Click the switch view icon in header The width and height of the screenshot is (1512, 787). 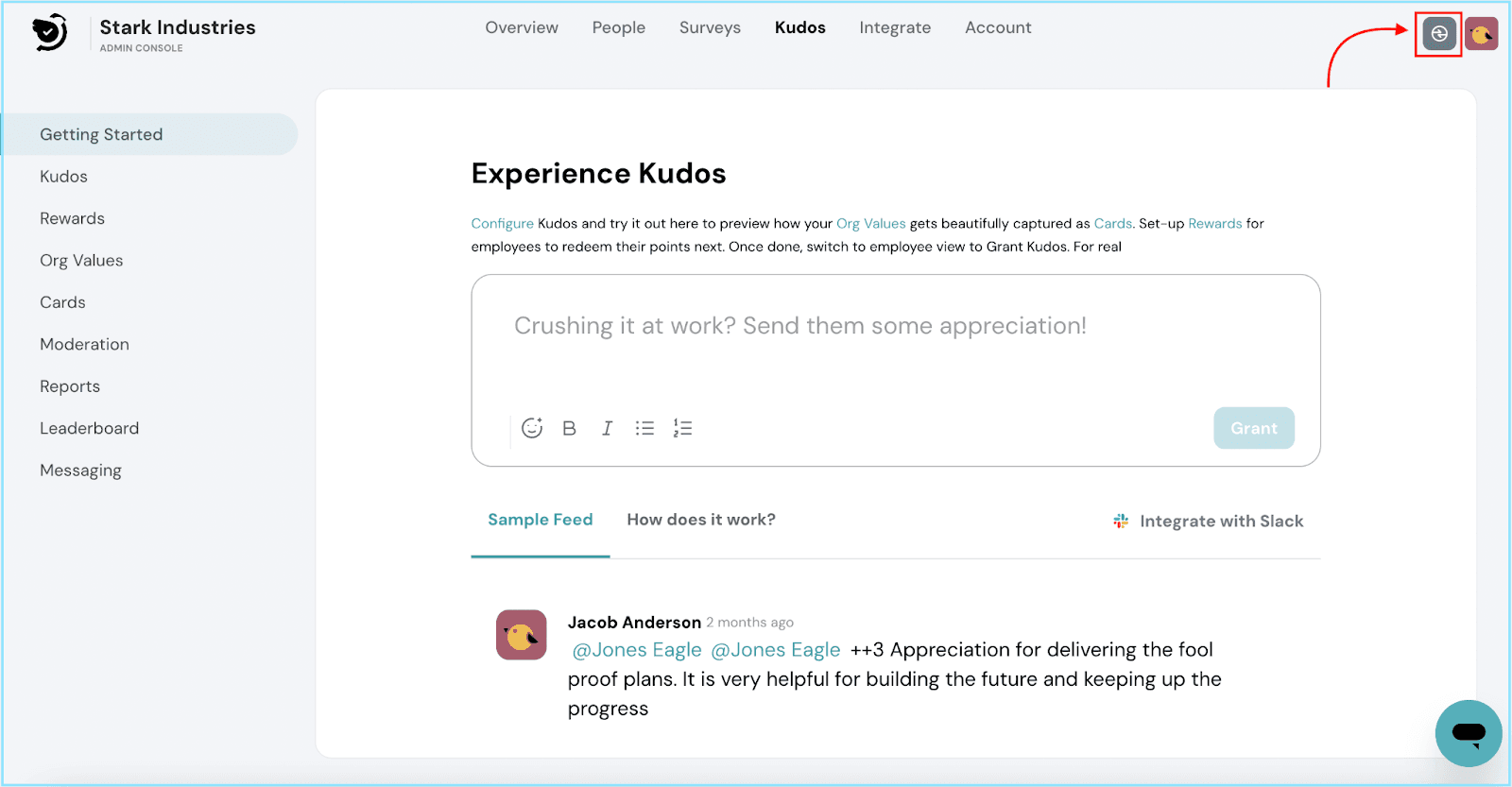[x=1438, y=34]
